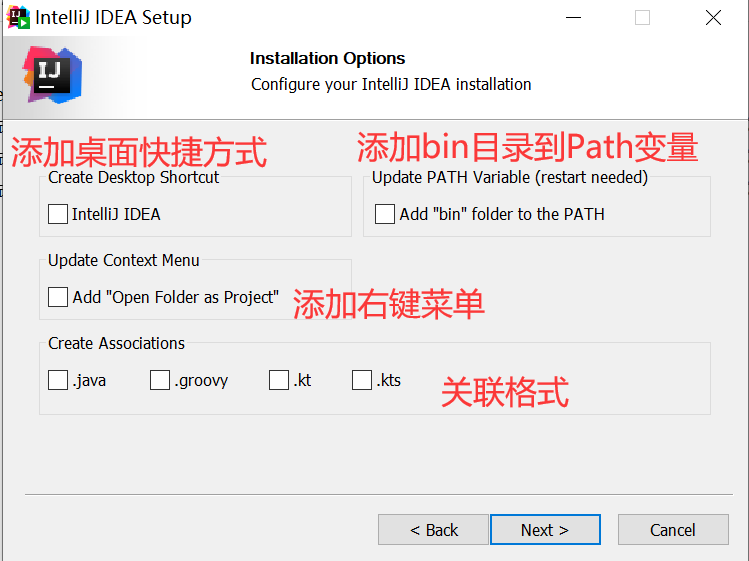Tick the .groovy association checkbox
Screen dimensions: 749x561
tap(160, 380)
